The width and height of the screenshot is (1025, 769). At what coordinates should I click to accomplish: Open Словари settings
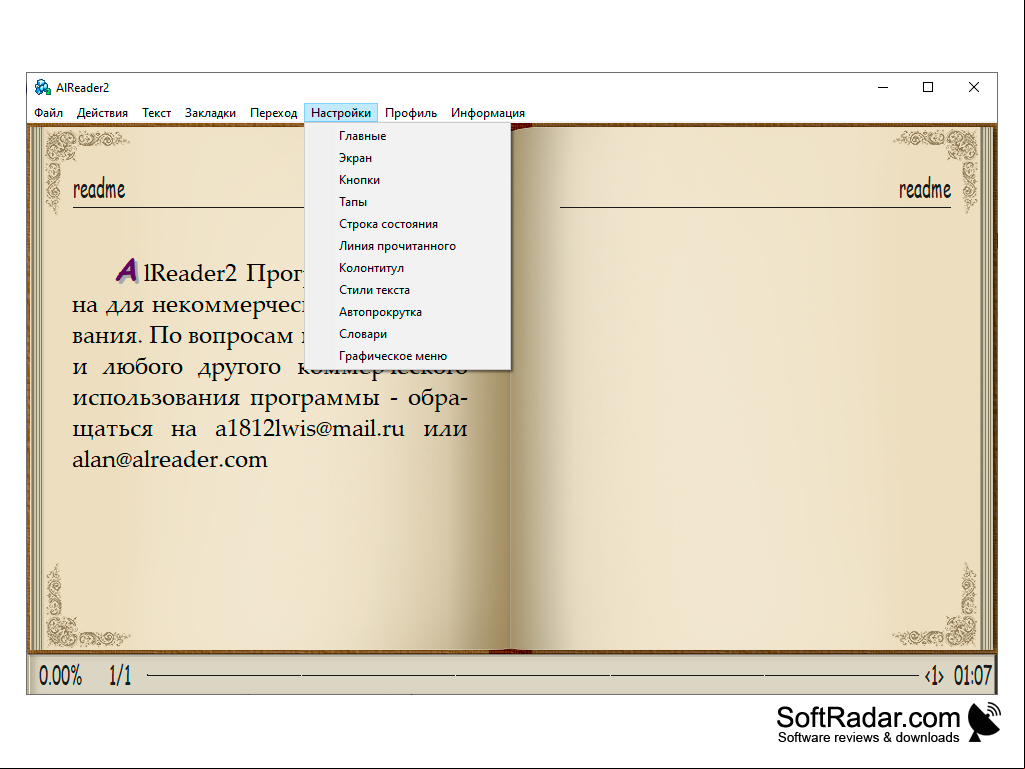407,334
